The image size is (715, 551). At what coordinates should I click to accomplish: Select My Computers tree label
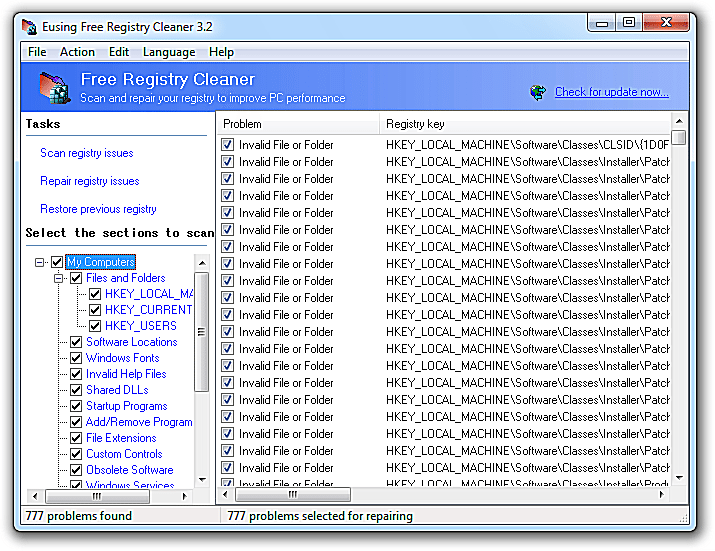[100, 262]
